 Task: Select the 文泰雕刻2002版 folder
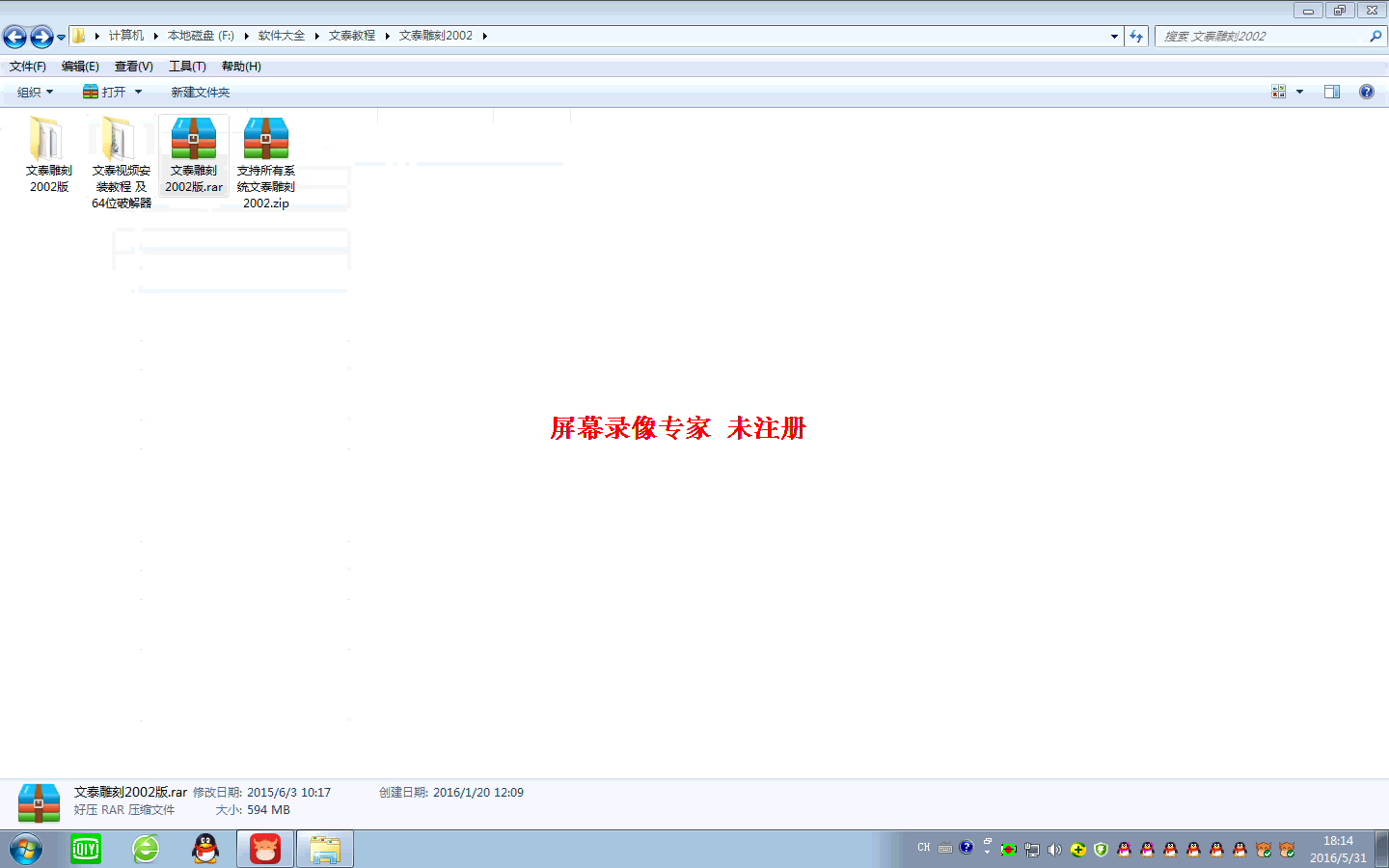click(x=48, y=154)
